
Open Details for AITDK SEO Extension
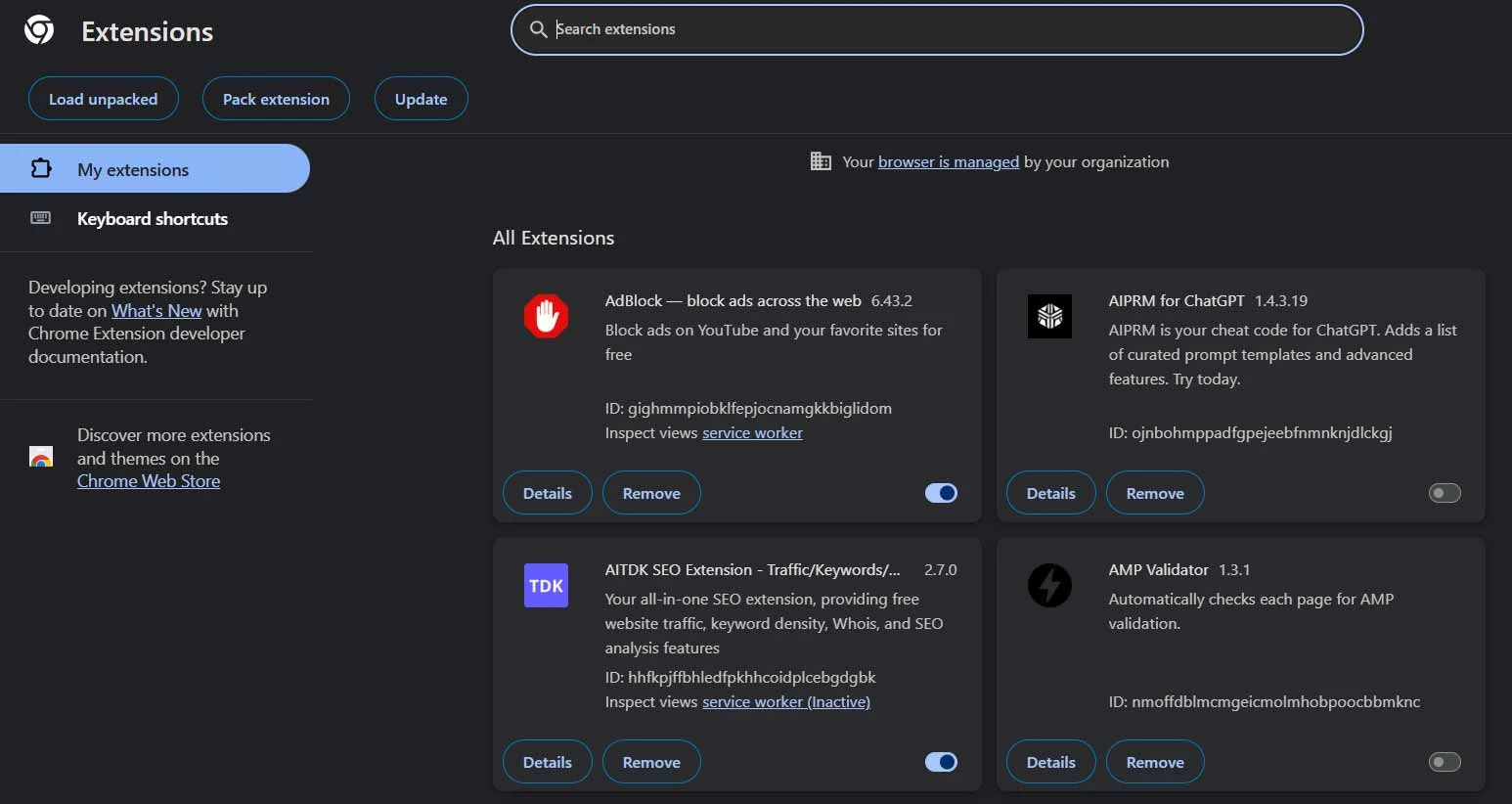point(548,762)
